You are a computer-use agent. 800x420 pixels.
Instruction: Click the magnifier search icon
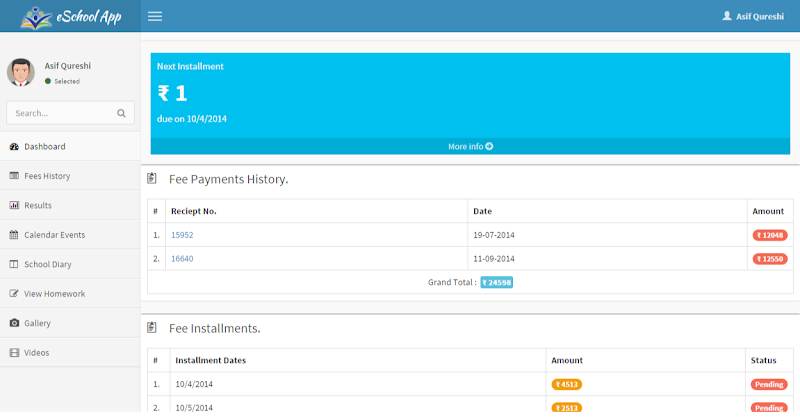121,113
